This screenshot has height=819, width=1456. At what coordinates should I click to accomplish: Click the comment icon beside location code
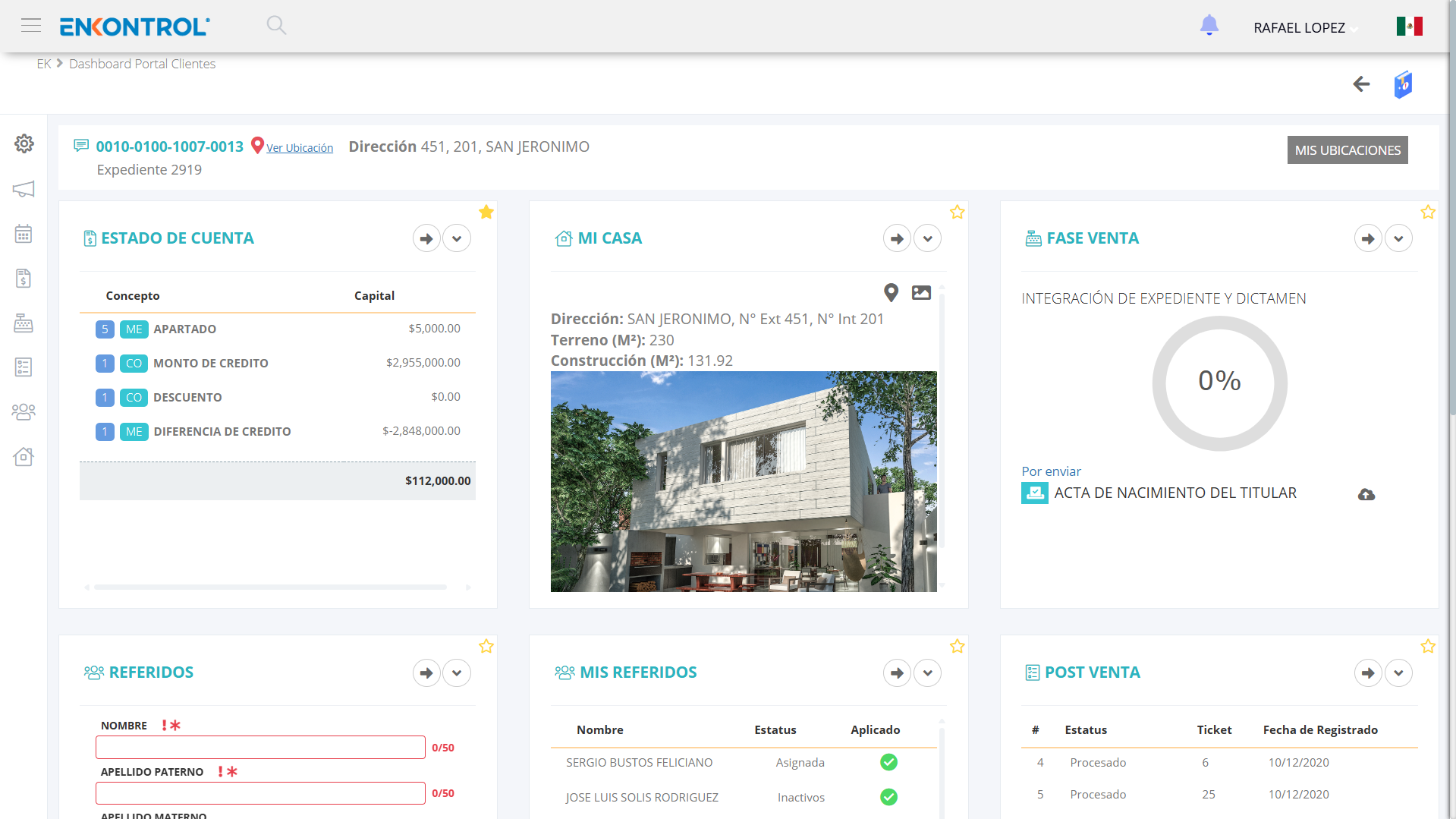click(81, 146)
